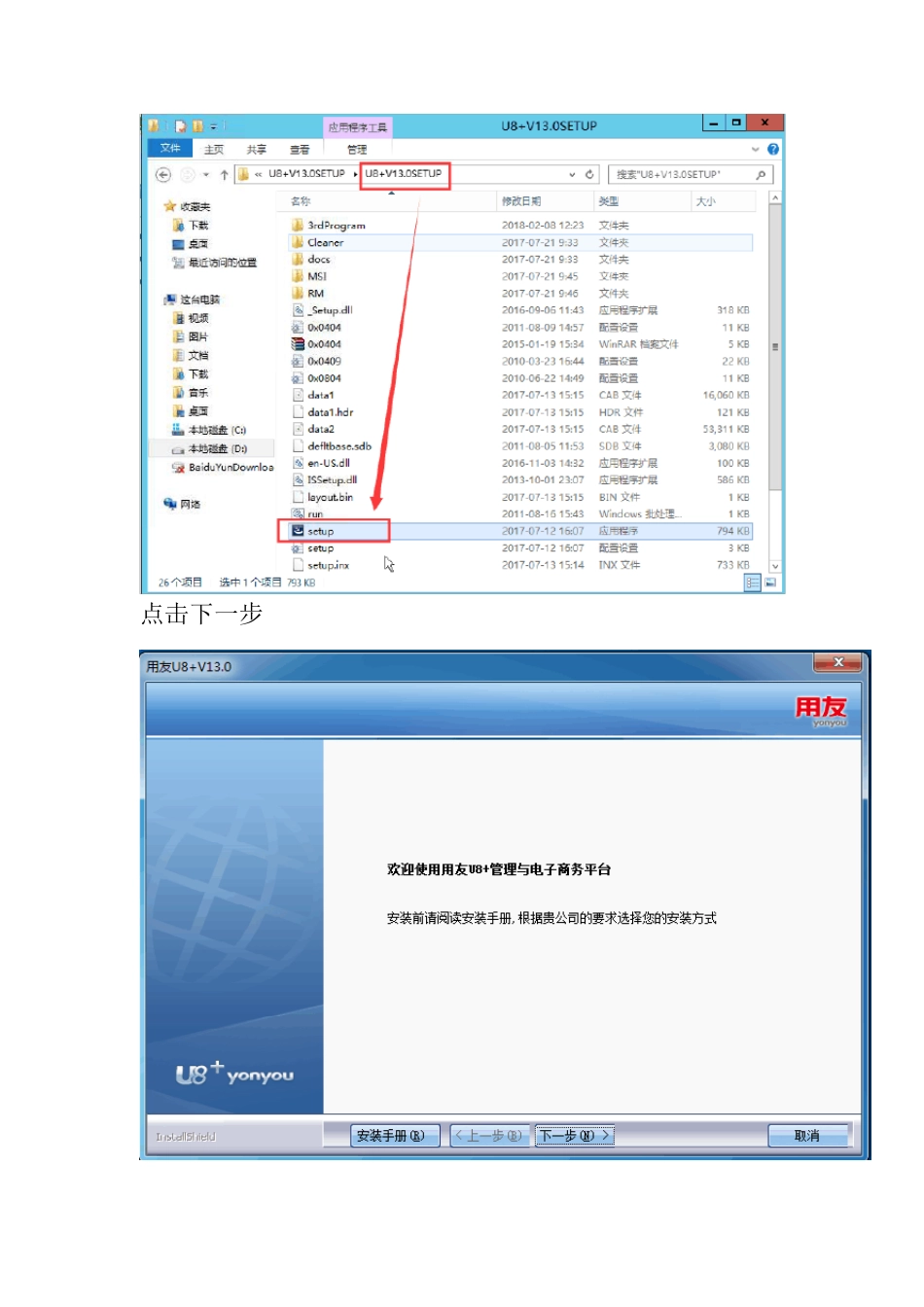Click the Up one level arrow

[x=224, y=175]
